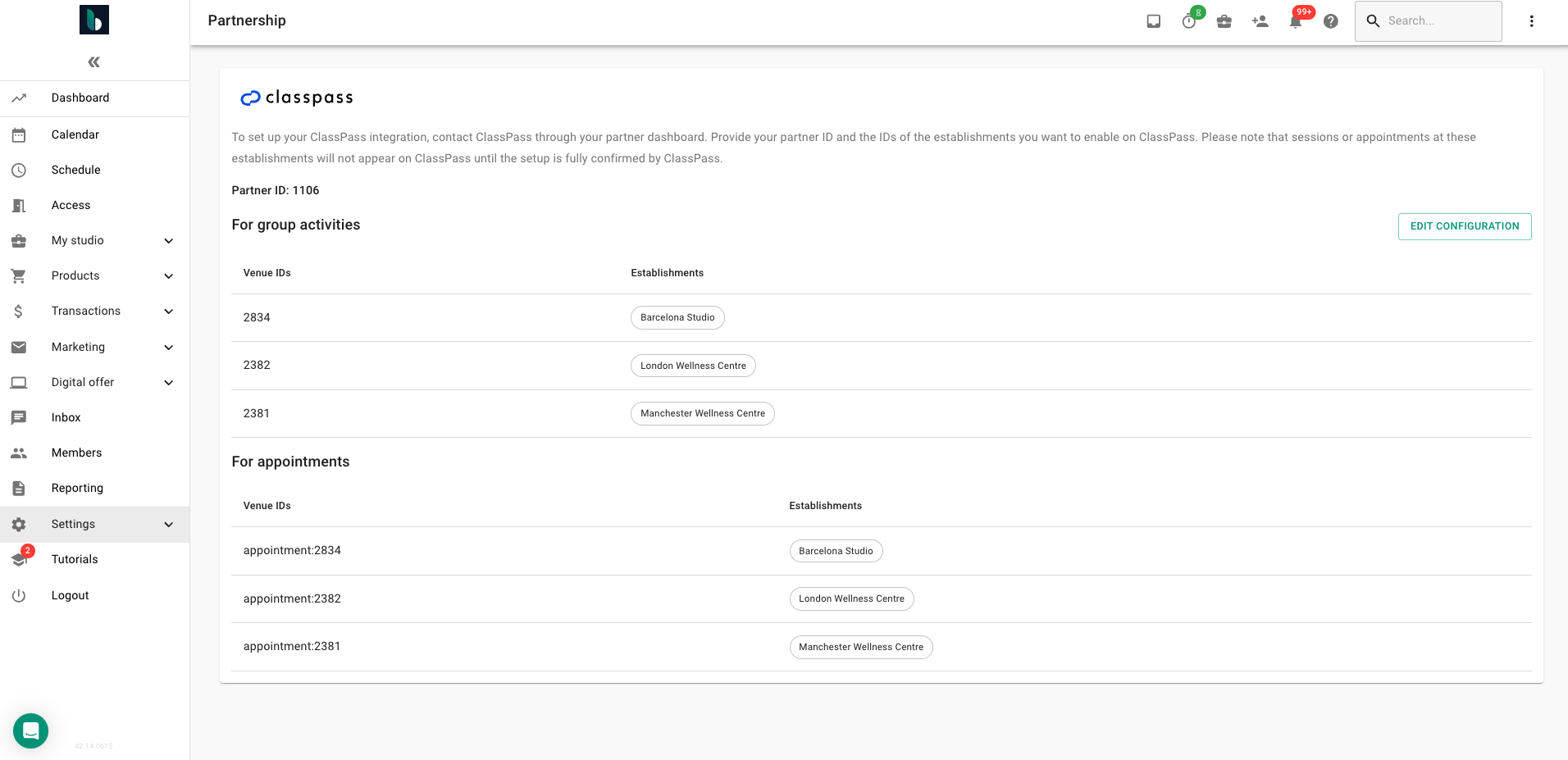Image resolution: width=1568 pixels, height=760 pixels.
Task: Collapse the Settings menu chevron
Action: click(169, 524)
